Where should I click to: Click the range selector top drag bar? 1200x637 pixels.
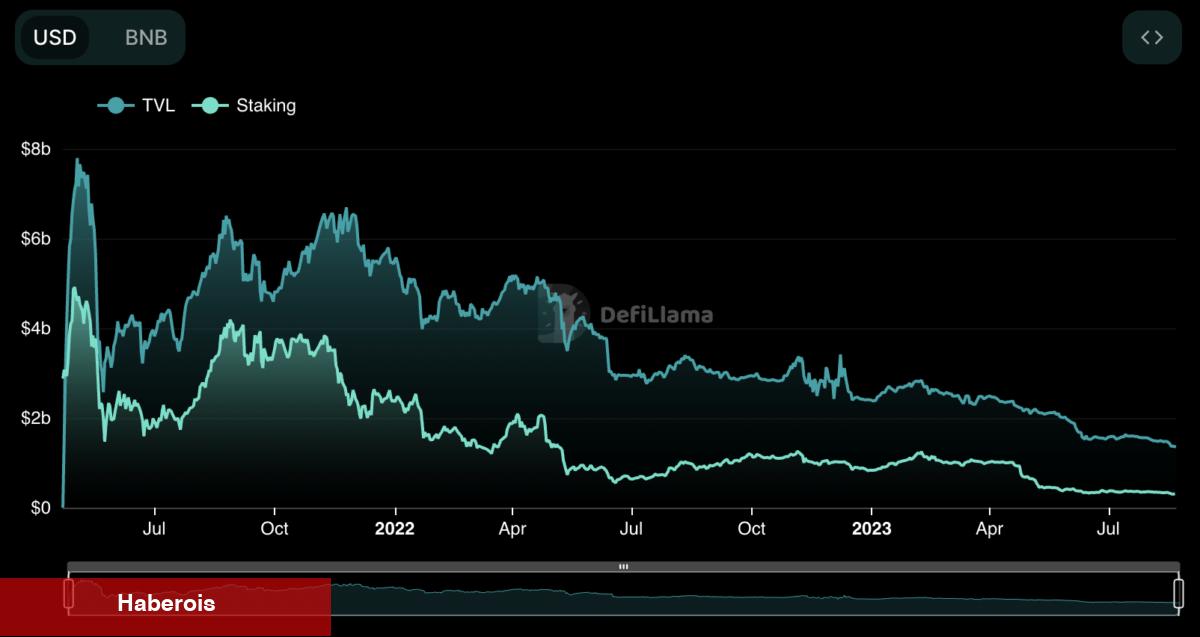click(624, 567)
